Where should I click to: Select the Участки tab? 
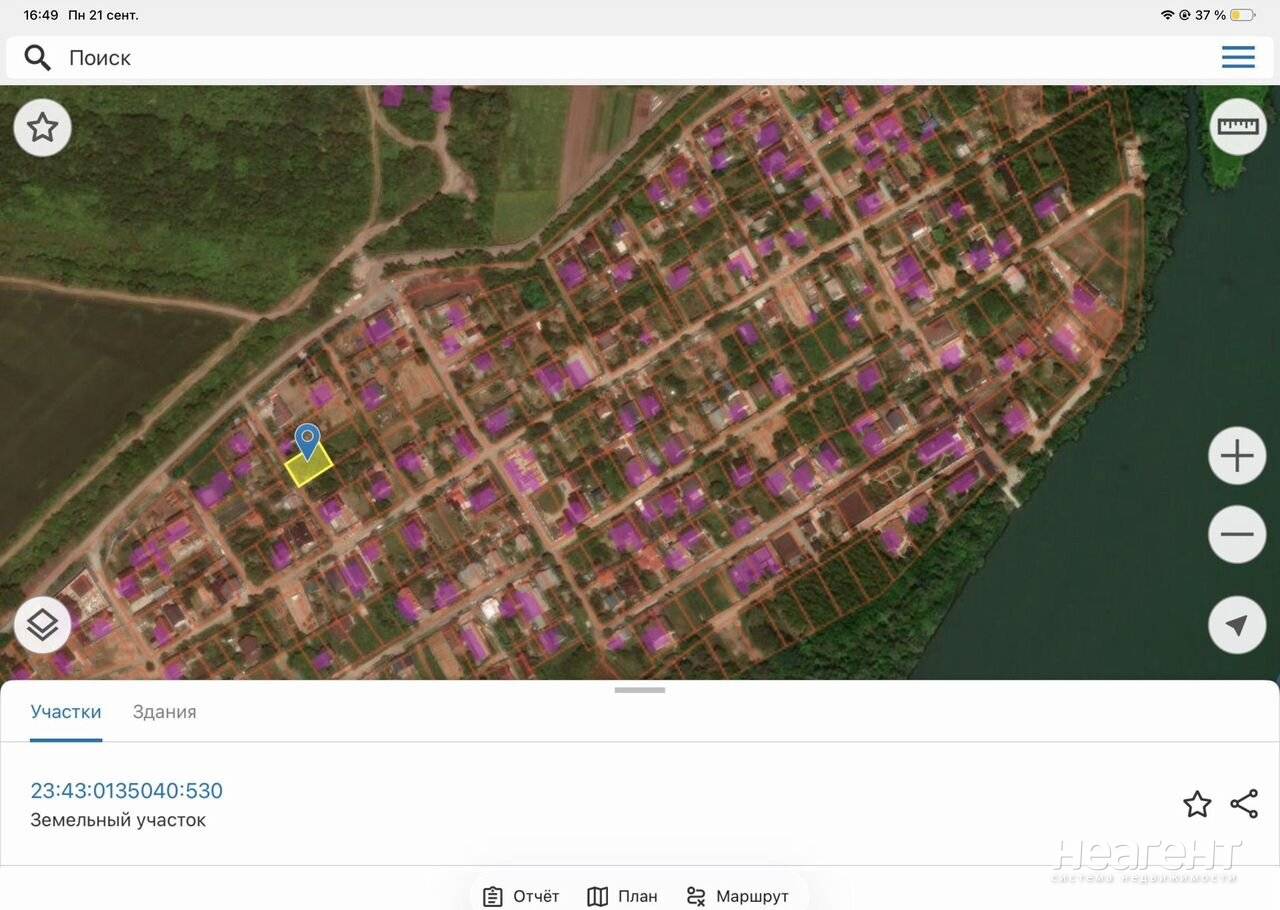[x=66, y=712]
